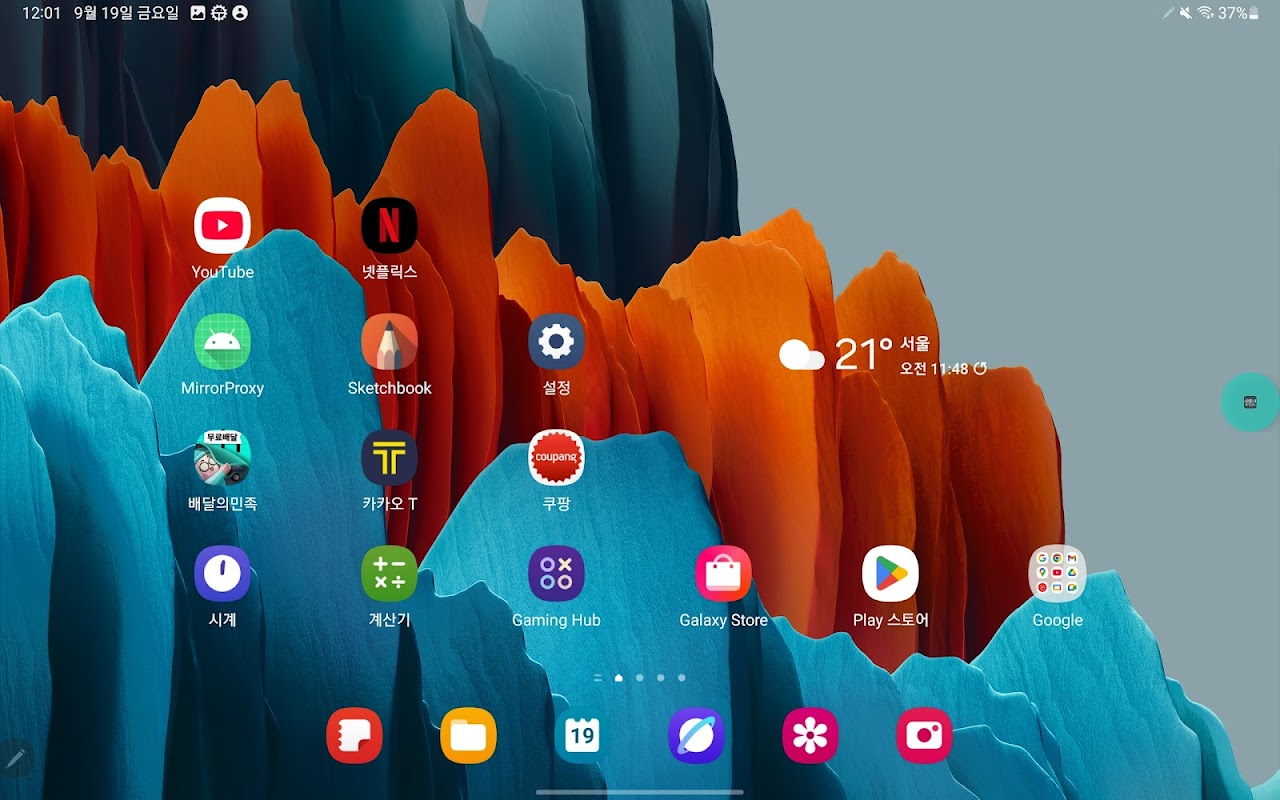Open the edge panel handle
Viewport: 1280px width, 800px height.
pyautogui.click(x=1250, y=402)
